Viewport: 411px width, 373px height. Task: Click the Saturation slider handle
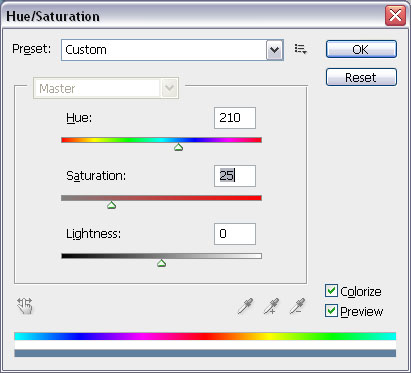111,205
